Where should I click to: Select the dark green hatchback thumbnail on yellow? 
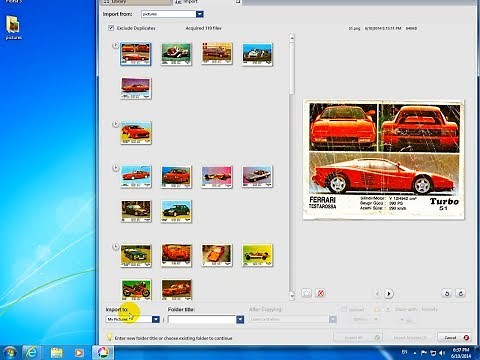point(176,211)
